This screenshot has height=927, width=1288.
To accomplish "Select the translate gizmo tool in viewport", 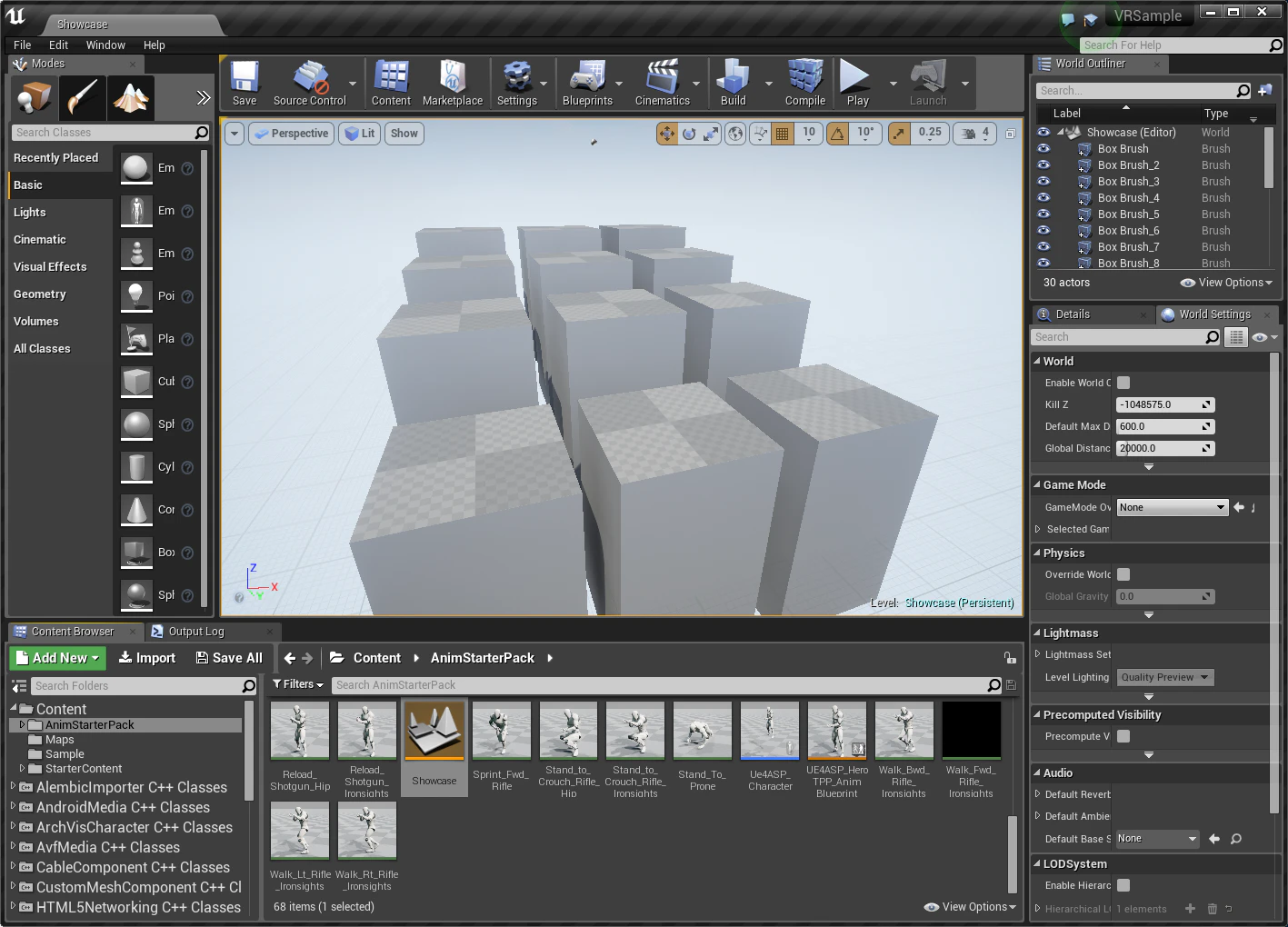I will 667,134.
